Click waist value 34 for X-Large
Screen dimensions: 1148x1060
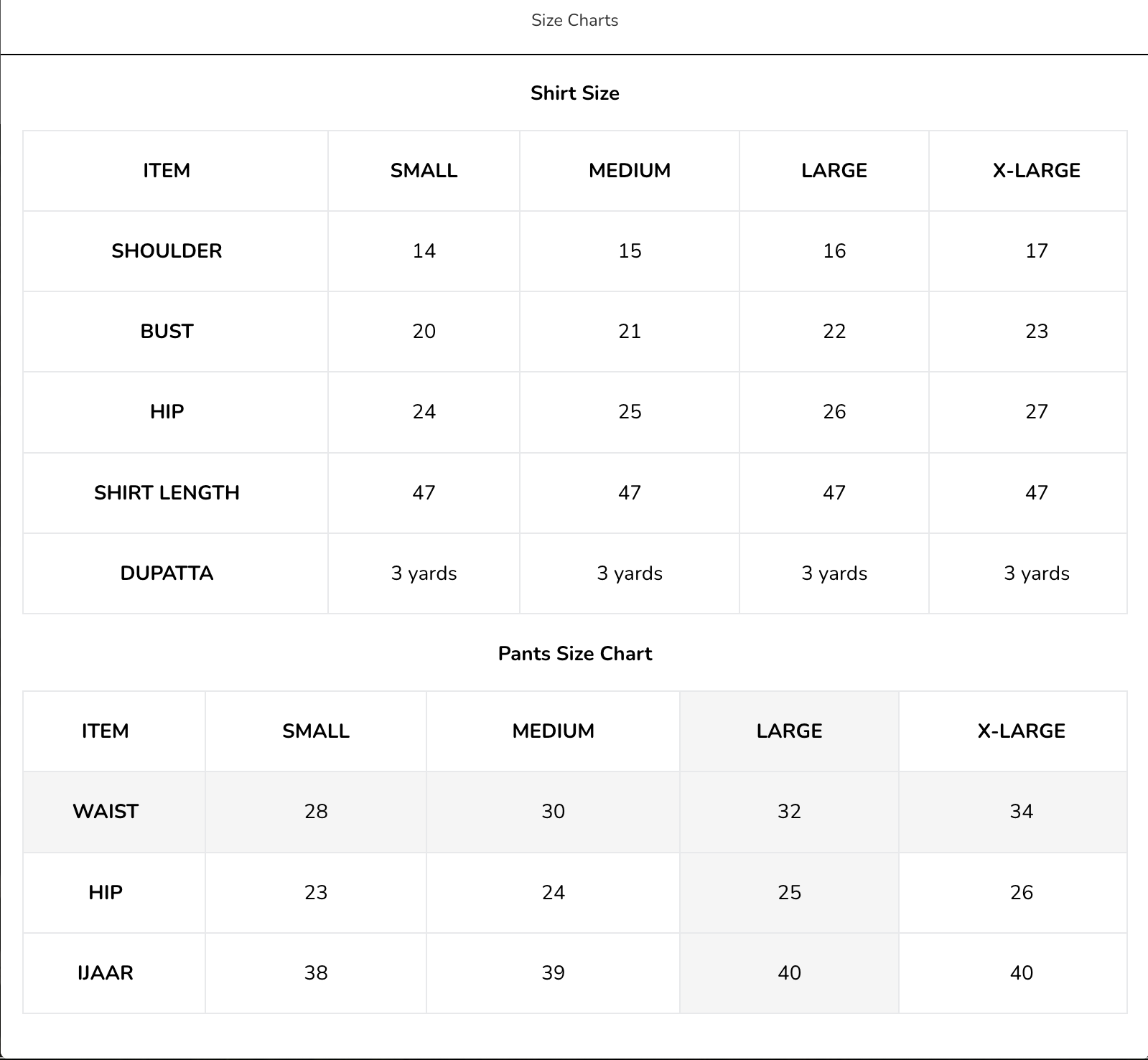click(1021, 812)
